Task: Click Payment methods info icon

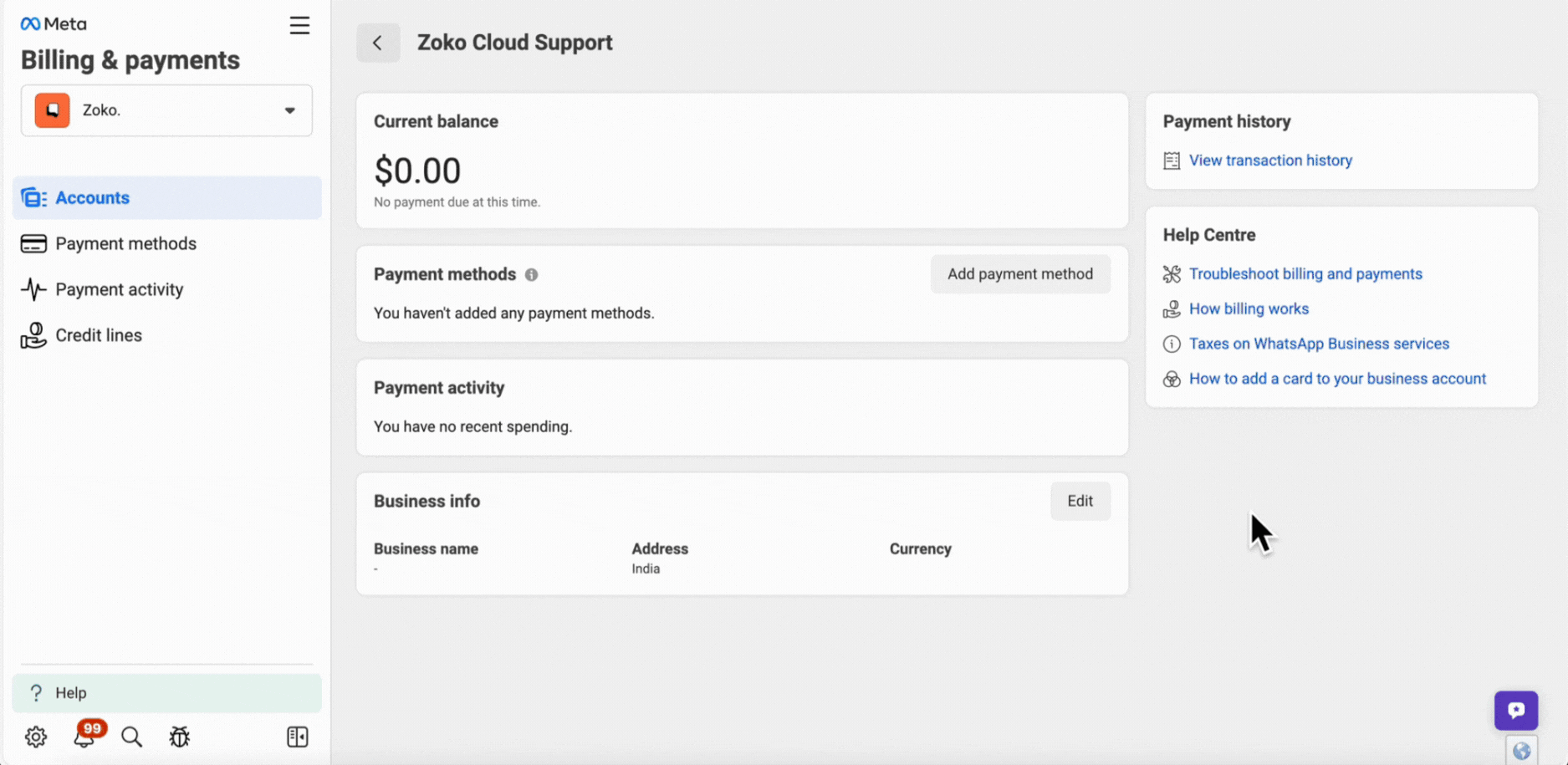Action: point(531,274)
